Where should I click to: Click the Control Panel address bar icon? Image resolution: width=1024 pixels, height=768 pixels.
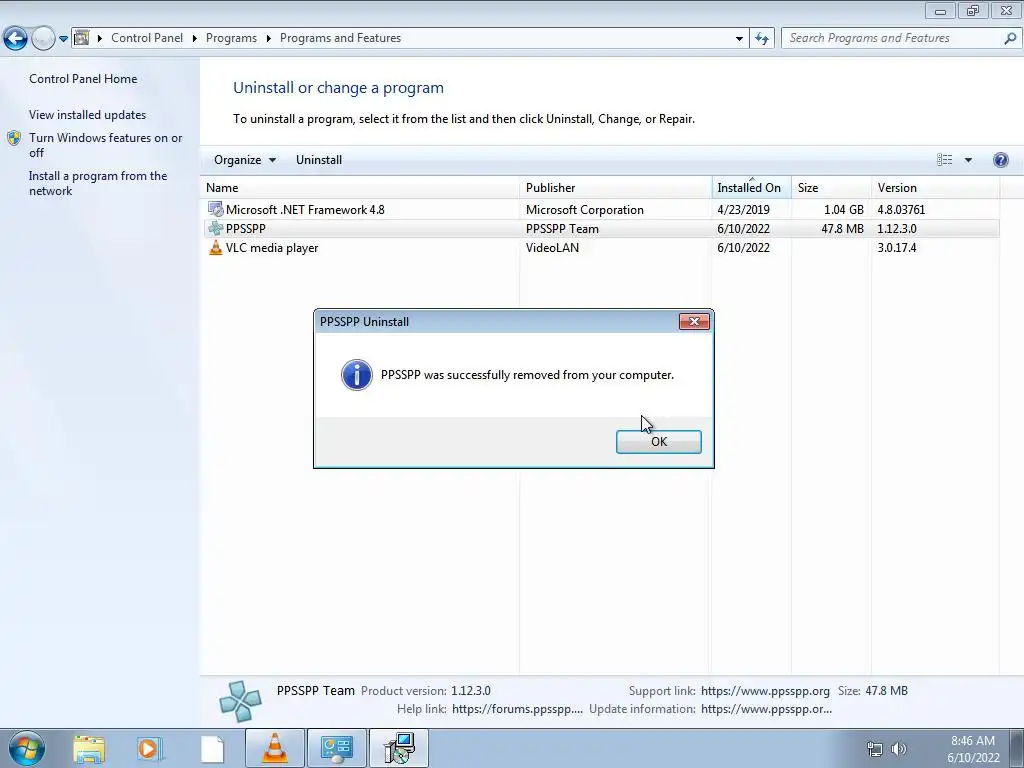pyautogui.click(x=82, y=38)
